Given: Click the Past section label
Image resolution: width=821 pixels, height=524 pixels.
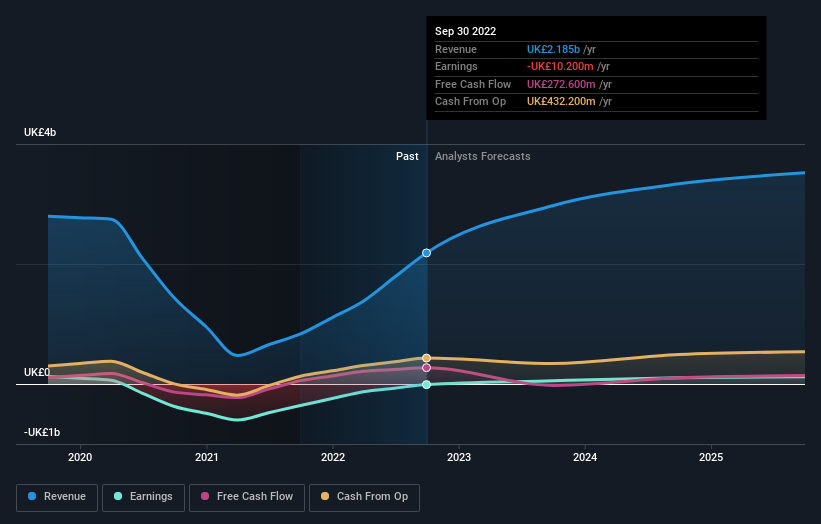Looking at the screenshot, I should 407,157.
